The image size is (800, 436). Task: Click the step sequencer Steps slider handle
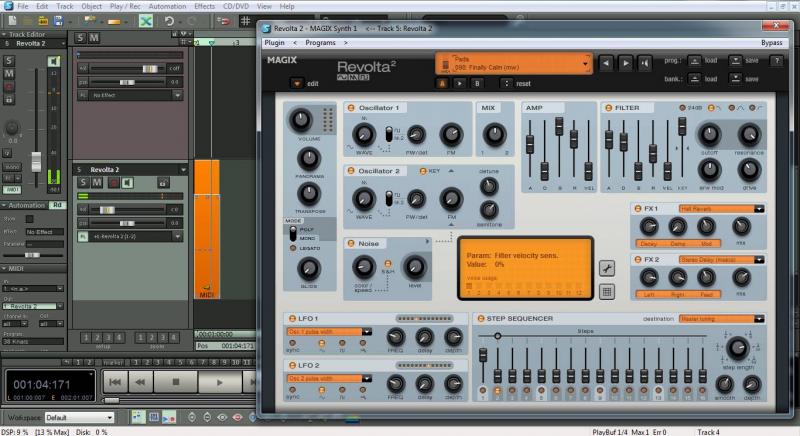click(x=497, y=336)
